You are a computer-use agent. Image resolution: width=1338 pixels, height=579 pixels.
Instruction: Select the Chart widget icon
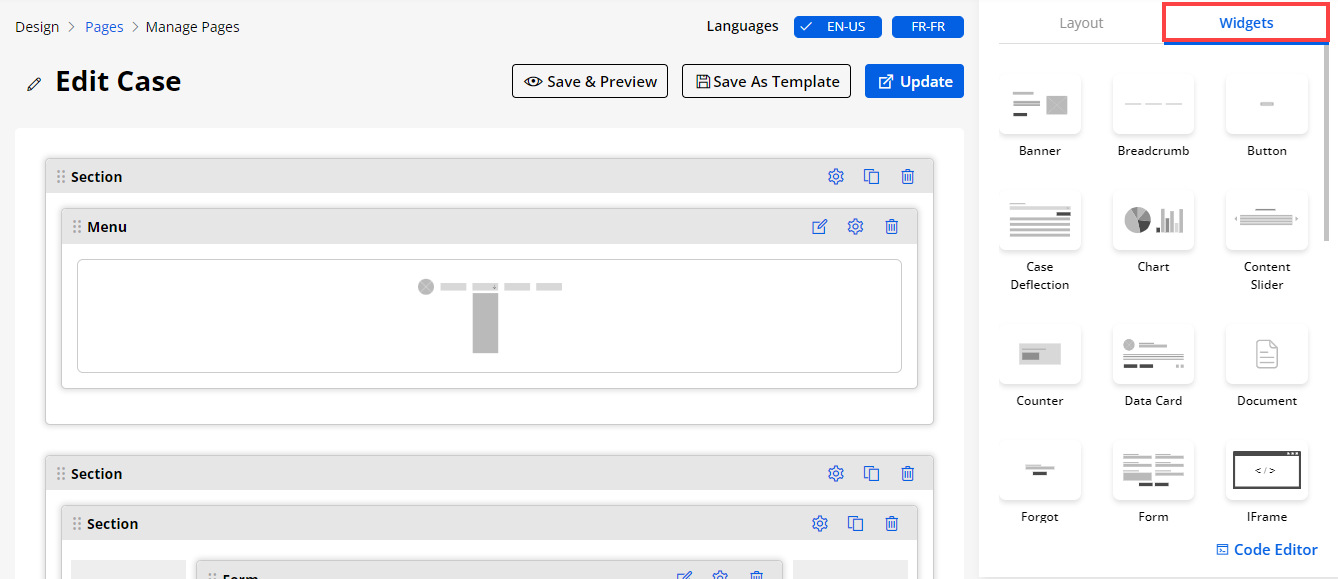coord(1153,220)
